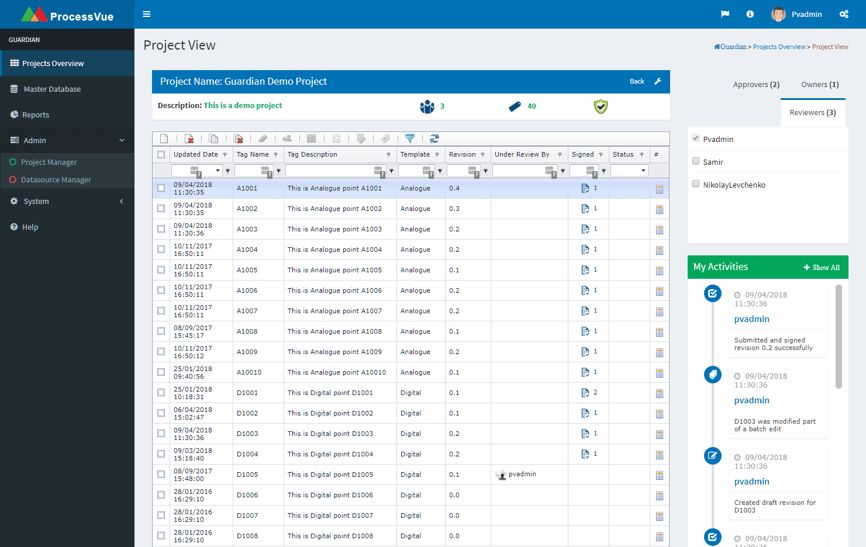This screenshot has width=866, height=547.
Task: Click the new document toolbar icon
Action: point(164,139)
